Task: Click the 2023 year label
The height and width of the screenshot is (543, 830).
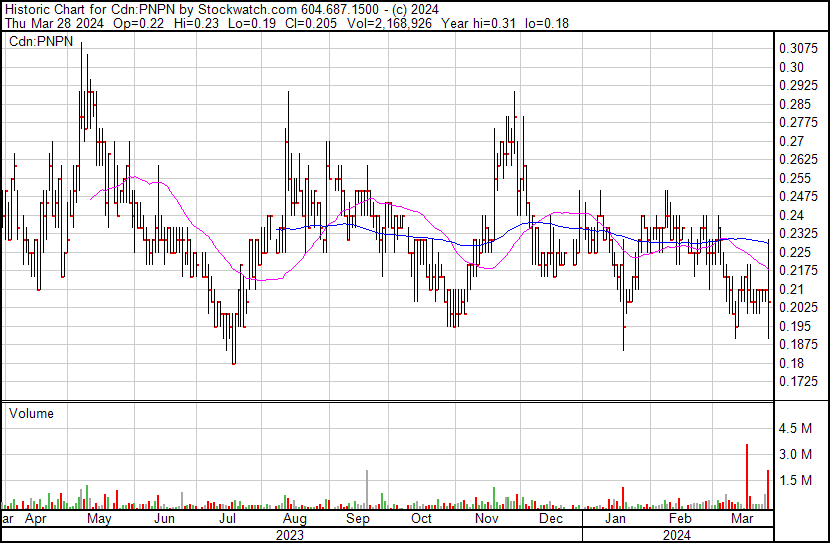Action: coord(290,535)
